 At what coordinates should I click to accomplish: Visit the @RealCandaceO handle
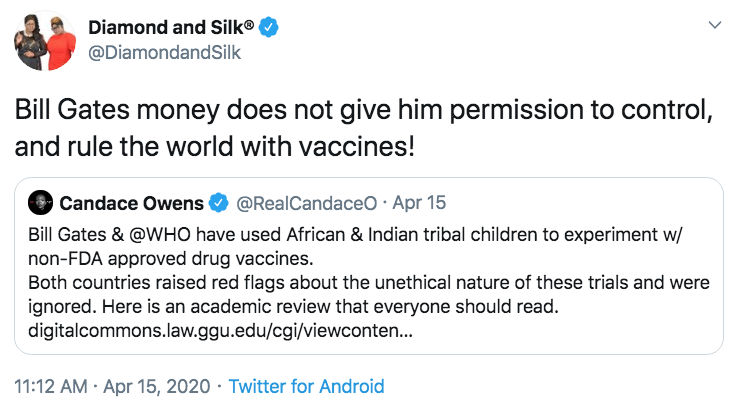[x=306, y=203]
